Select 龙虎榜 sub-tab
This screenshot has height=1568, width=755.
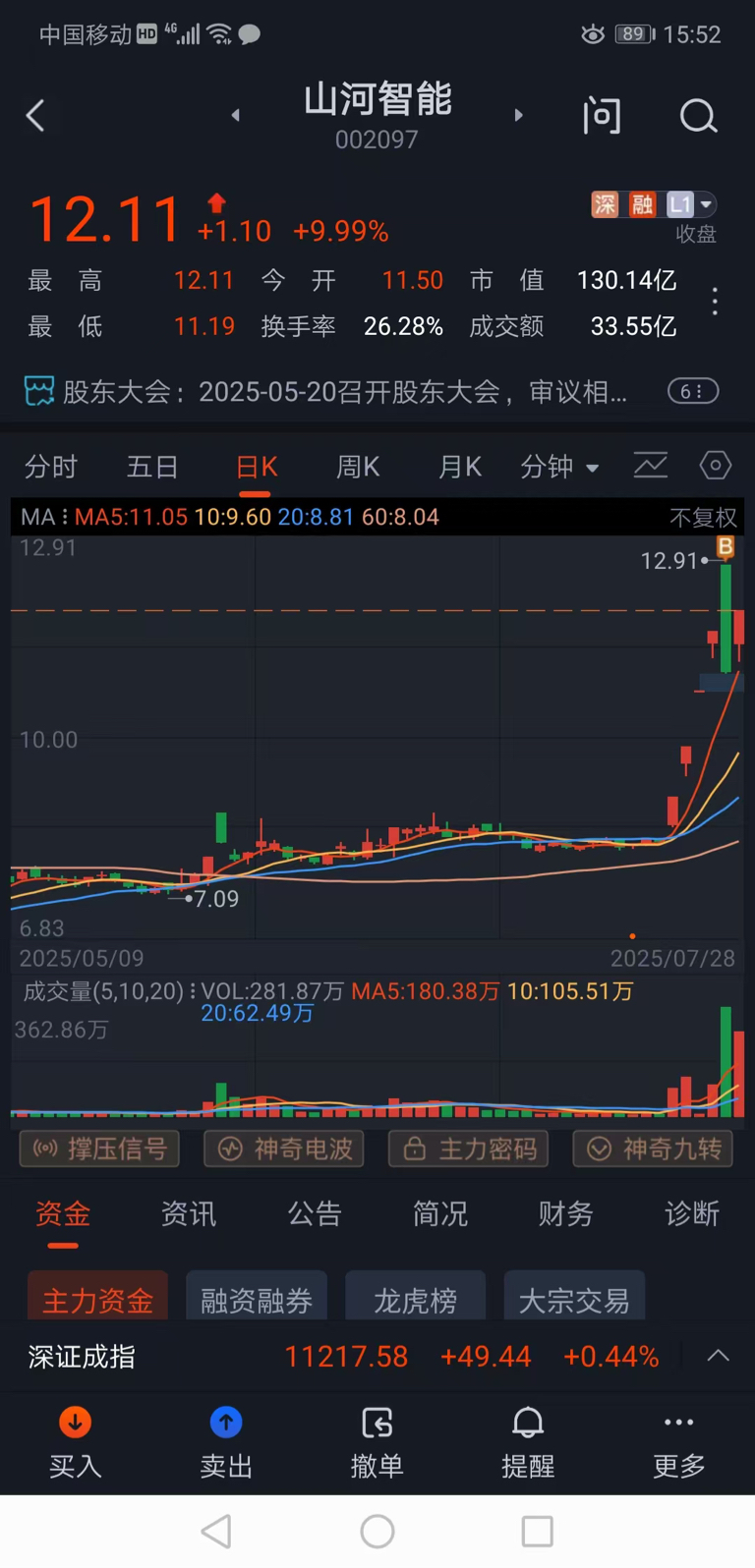(416, 1297)
